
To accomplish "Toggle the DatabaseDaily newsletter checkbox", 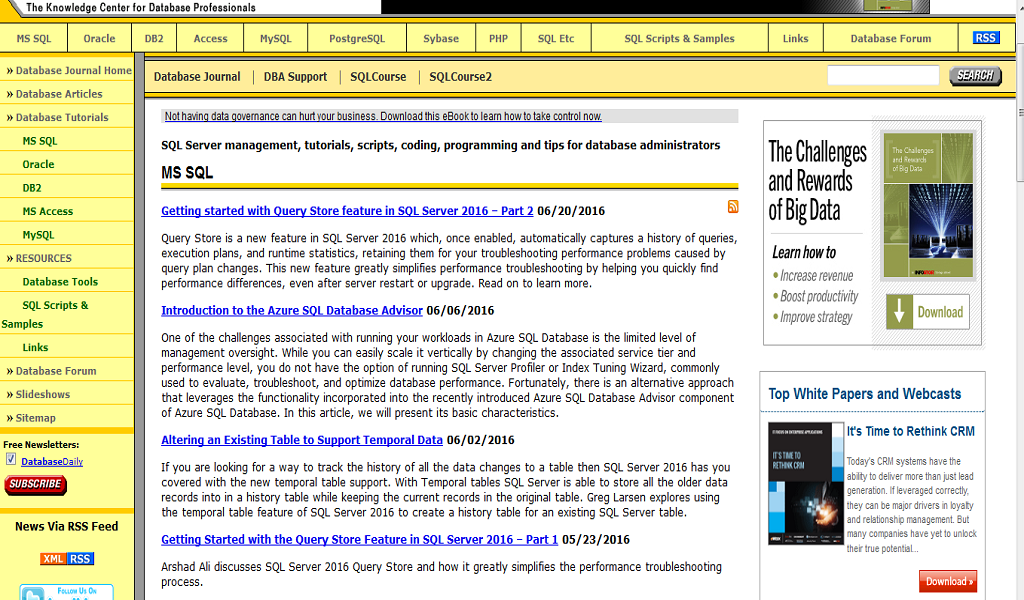I will pyautogui.click(x=11, y=460).
